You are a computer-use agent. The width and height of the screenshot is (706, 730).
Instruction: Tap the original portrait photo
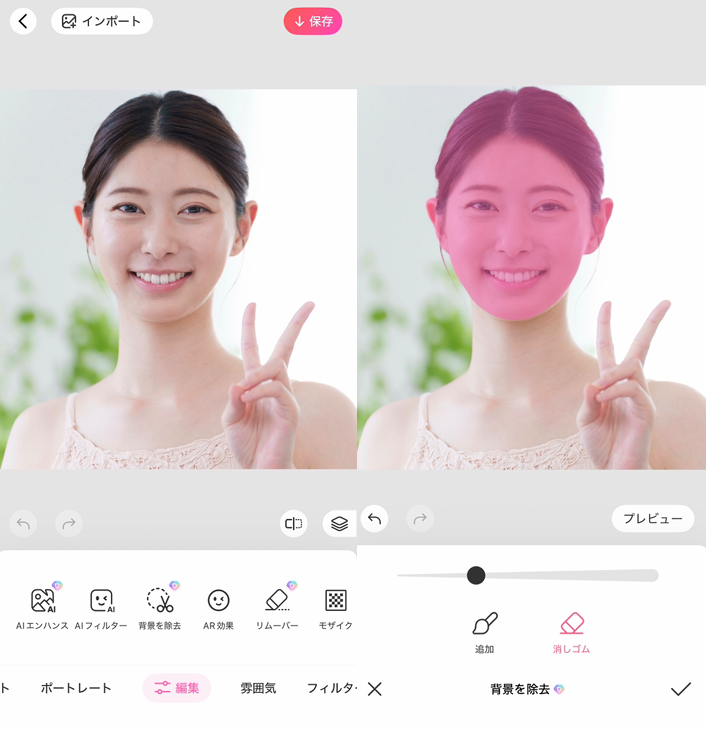click(178, 279)
